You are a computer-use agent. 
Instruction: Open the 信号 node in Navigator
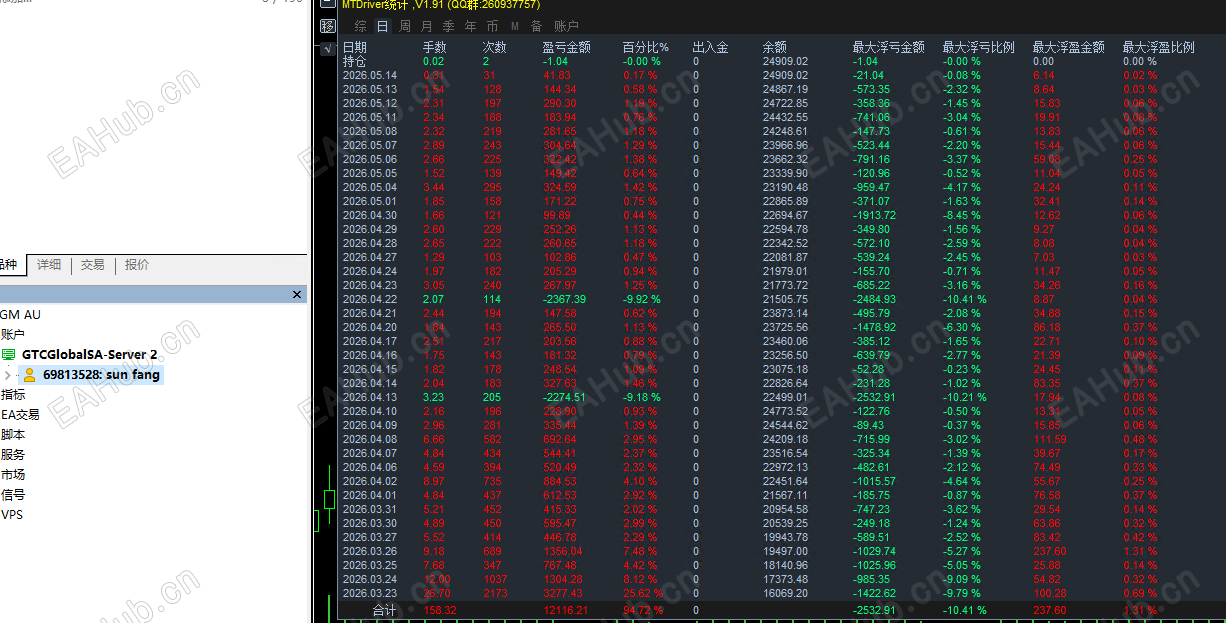13,495
